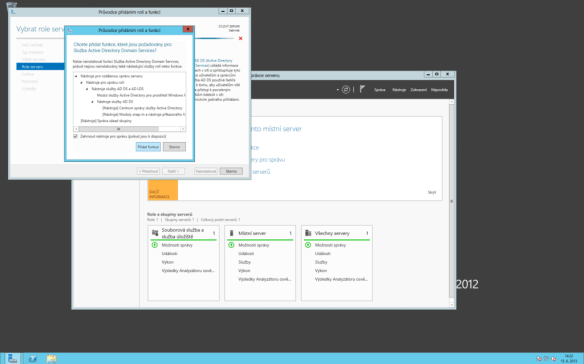The image size is (584, 364).
Task: Click Možnosti správy in the Místní server tile
Action: point(254,245)
